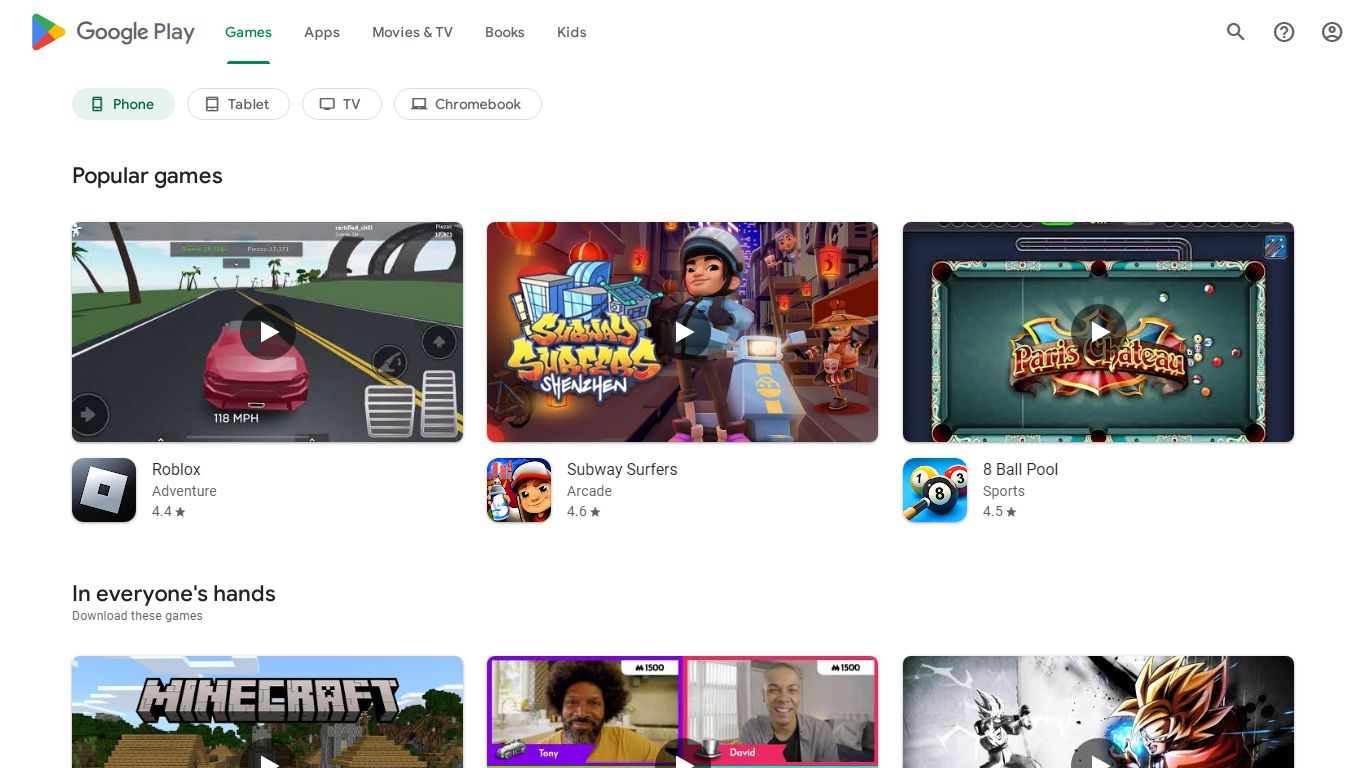Click the 8 Ball Pool 4.5 rating
This screenshot has width=1366, height=768.
tap(1000, 511)
